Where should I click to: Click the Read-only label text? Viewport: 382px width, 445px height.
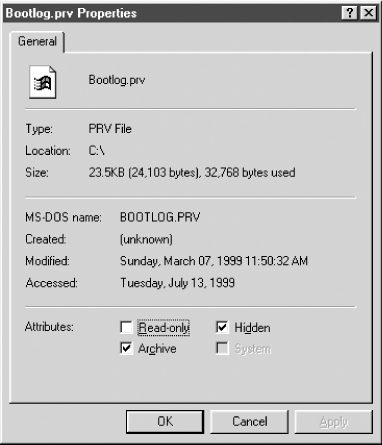tap(164, 328)
